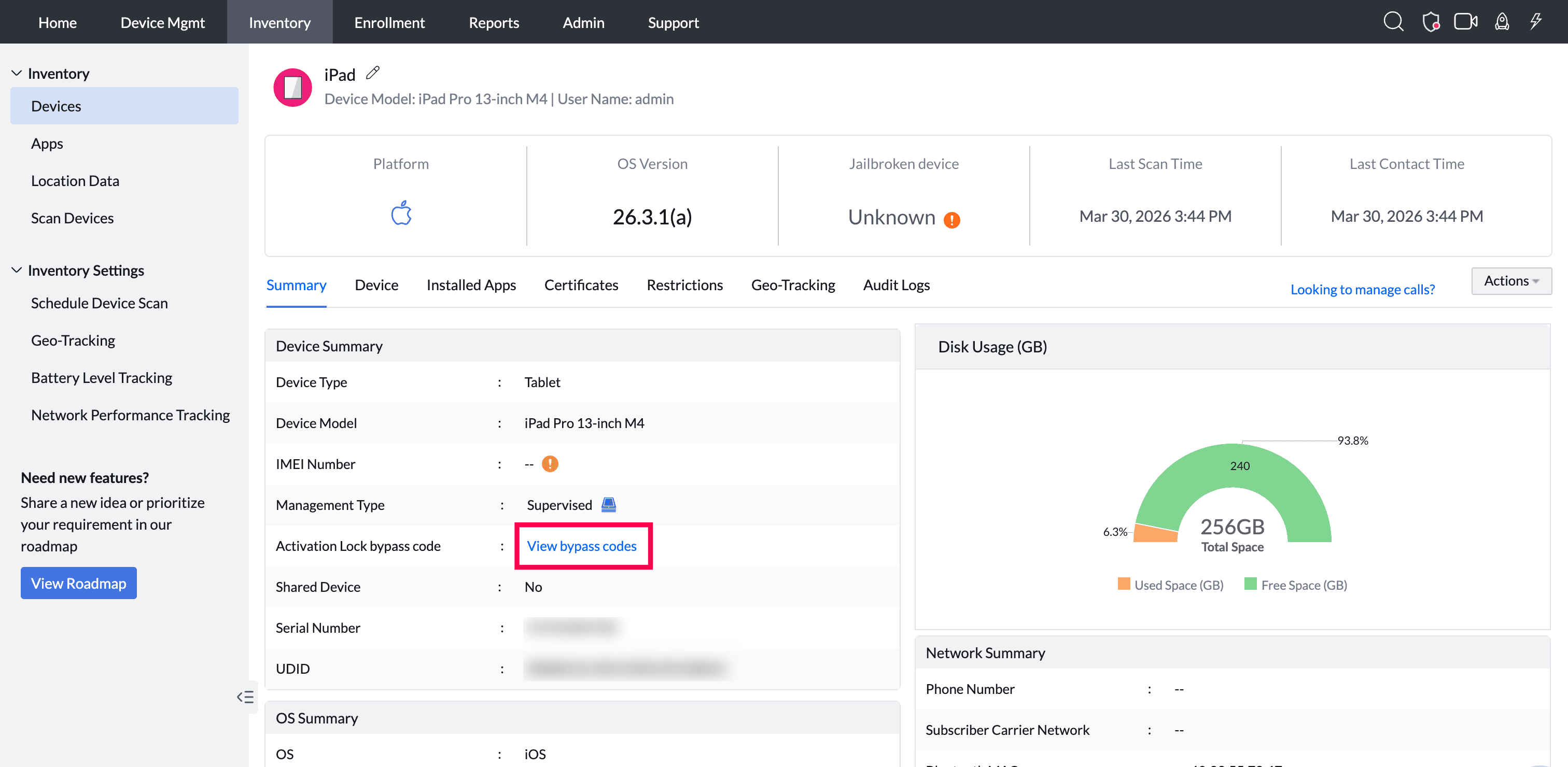The height and width of the screenshot is (767, 1568).
Task: Click the View Roadmap button
Action: 78,583
